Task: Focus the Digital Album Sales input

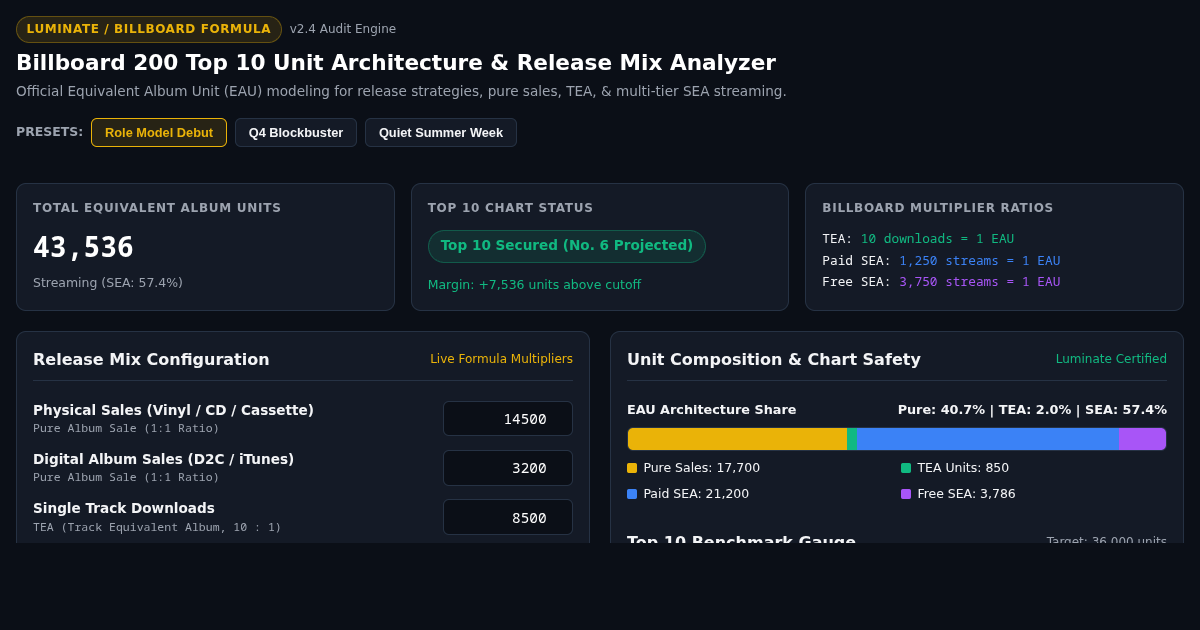Action: click(508, 468)
